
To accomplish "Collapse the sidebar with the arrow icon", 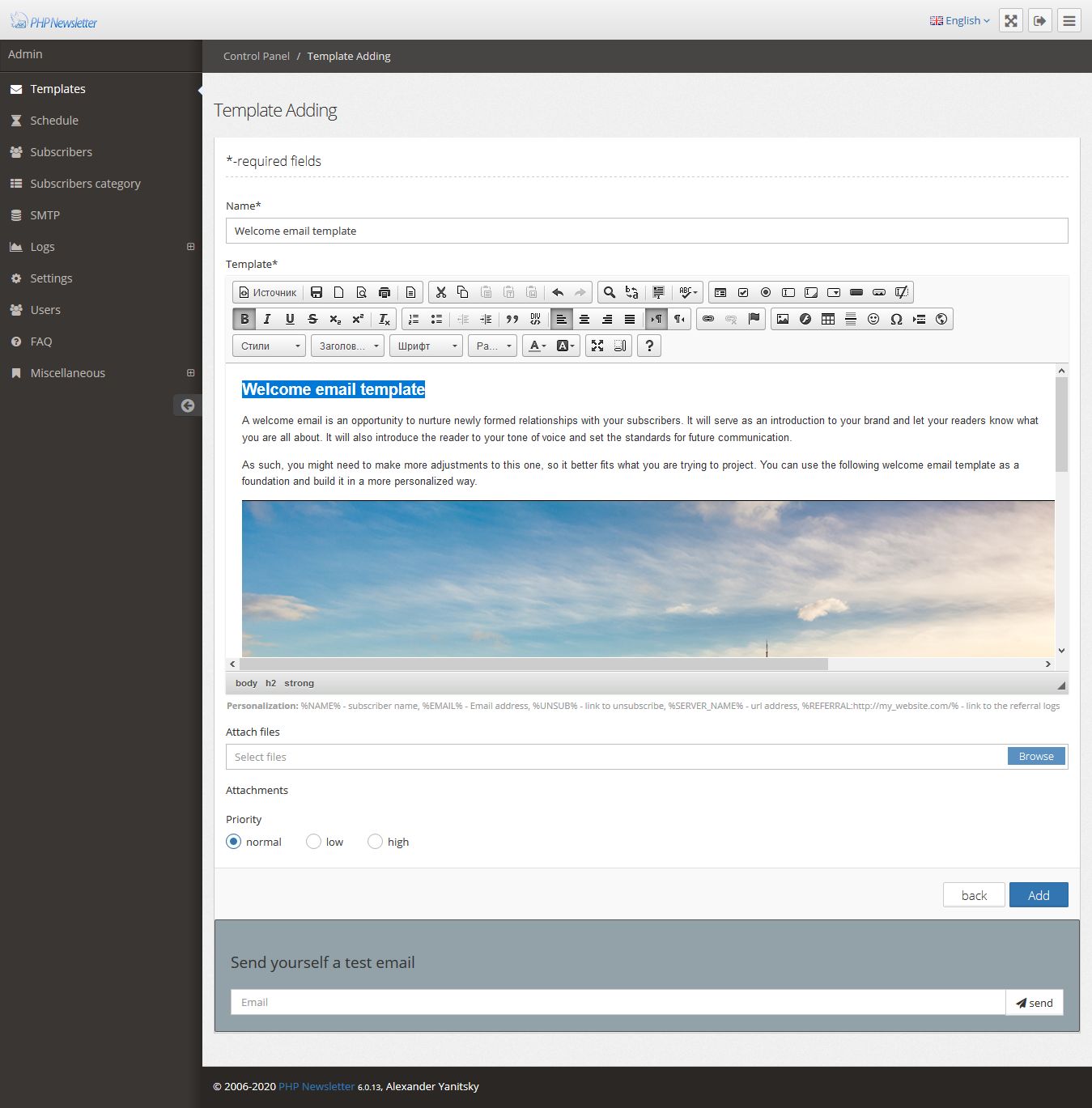I will pos(188,405).
